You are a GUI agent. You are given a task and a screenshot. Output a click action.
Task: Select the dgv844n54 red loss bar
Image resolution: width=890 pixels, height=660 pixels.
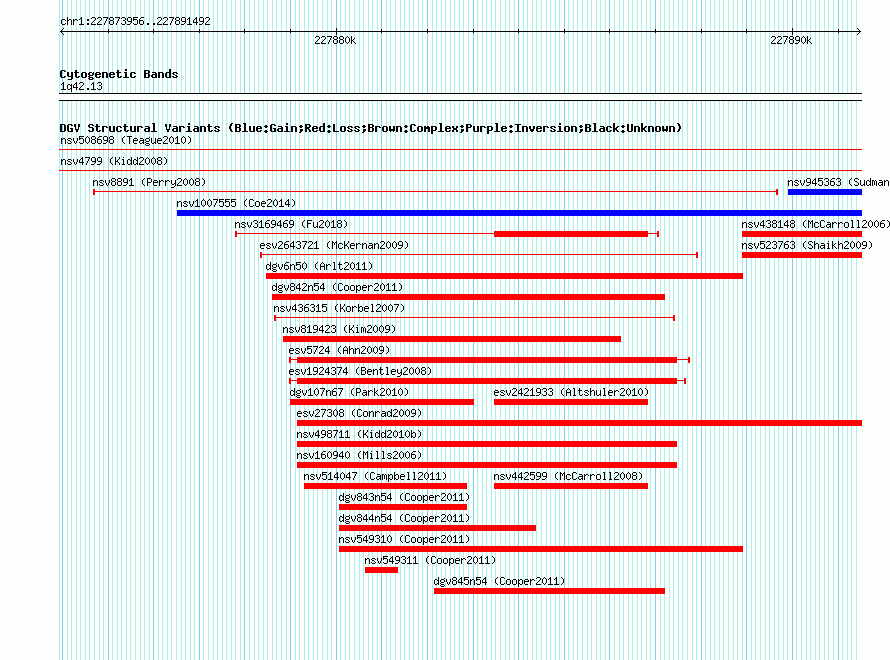[438, 528]
